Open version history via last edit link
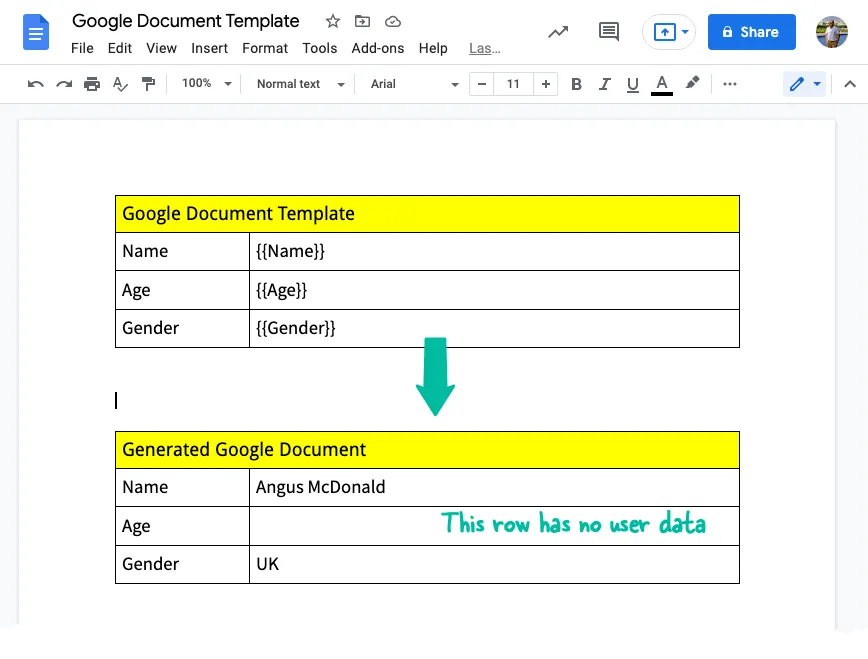This screenshot has width=868, height=659. pyautogui.click(x=484, y=48)
